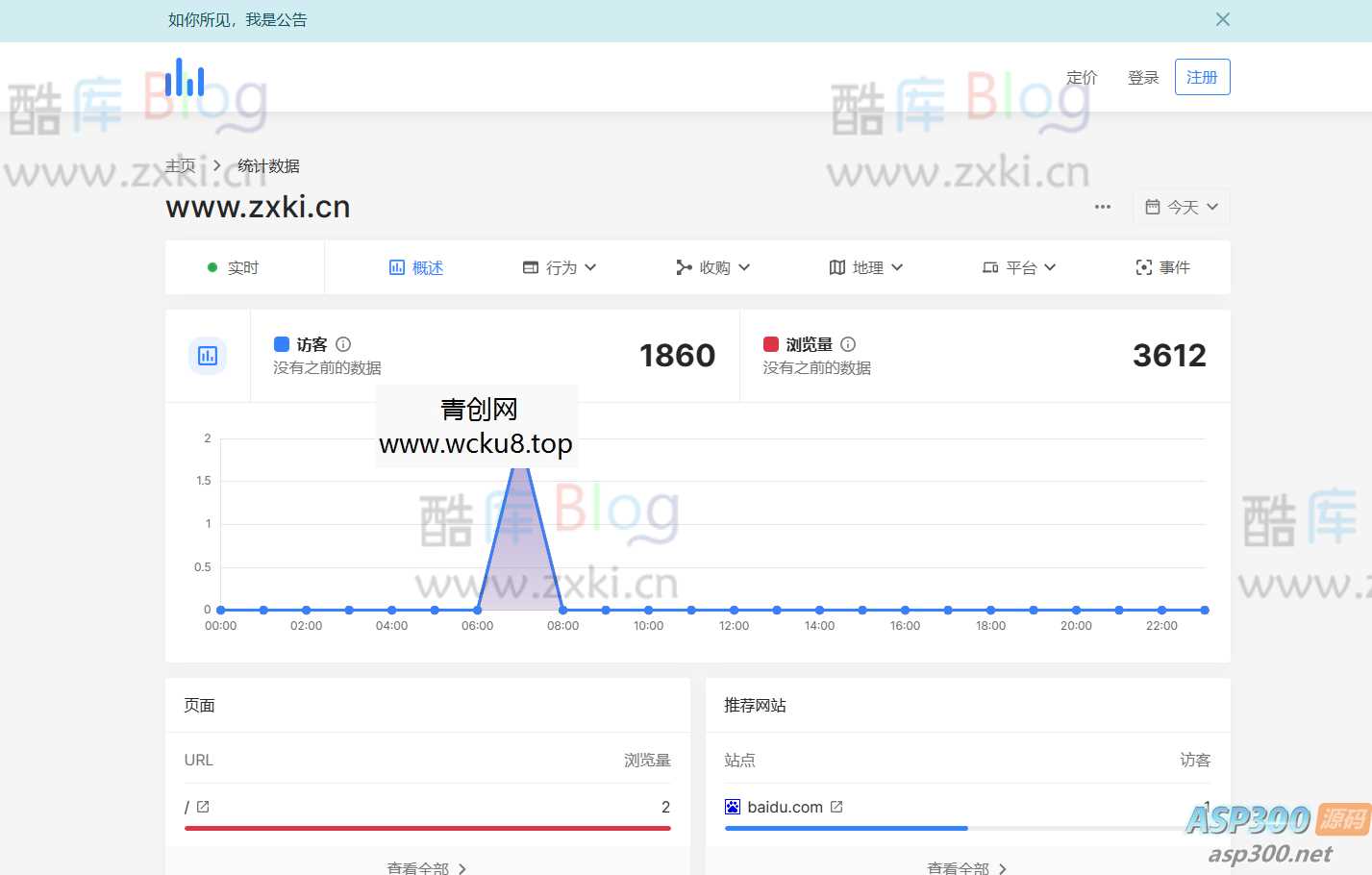This screenshot has height=875, width=1372.
Task: Open the ... more options menu
Action: 1102,206
